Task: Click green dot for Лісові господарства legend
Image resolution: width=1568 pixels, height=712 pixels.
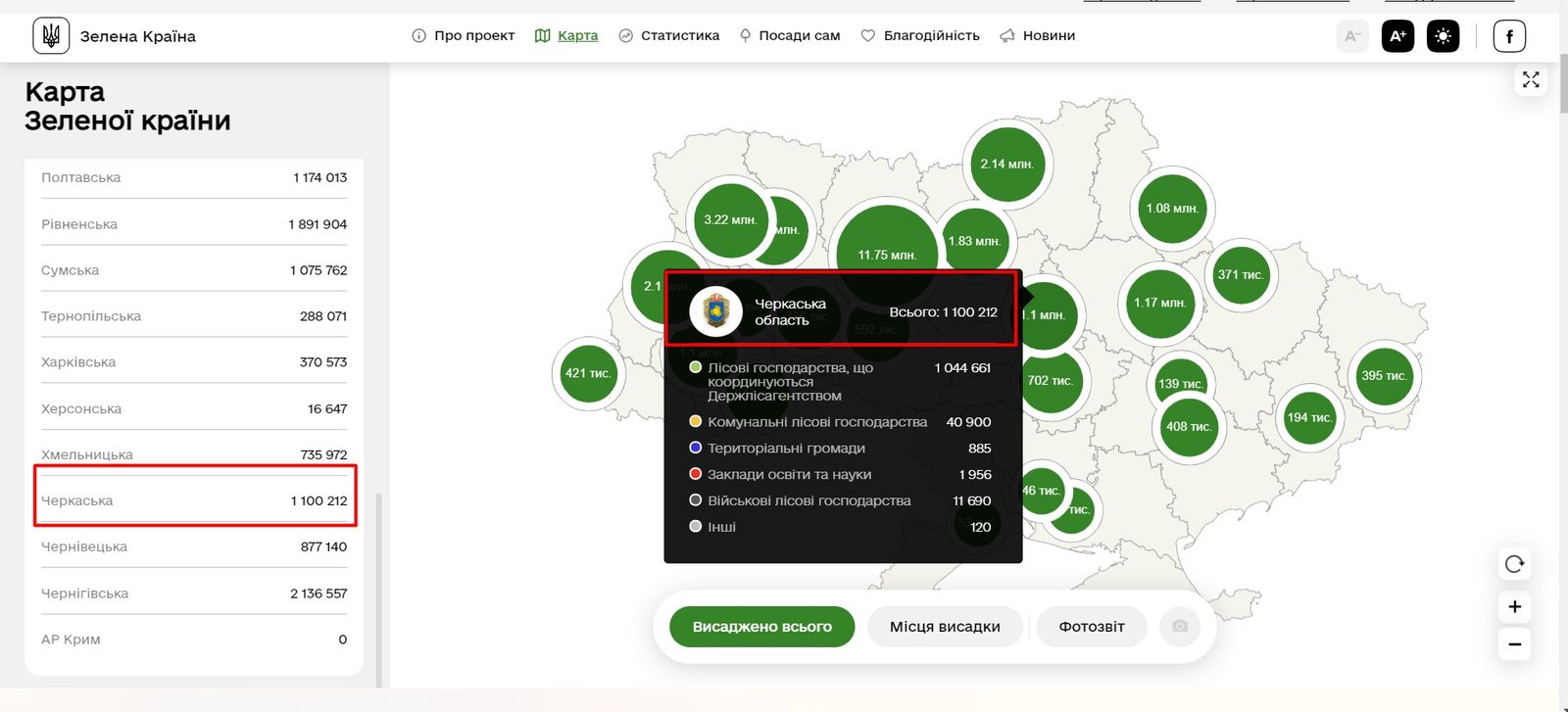Action: point(696,367)
